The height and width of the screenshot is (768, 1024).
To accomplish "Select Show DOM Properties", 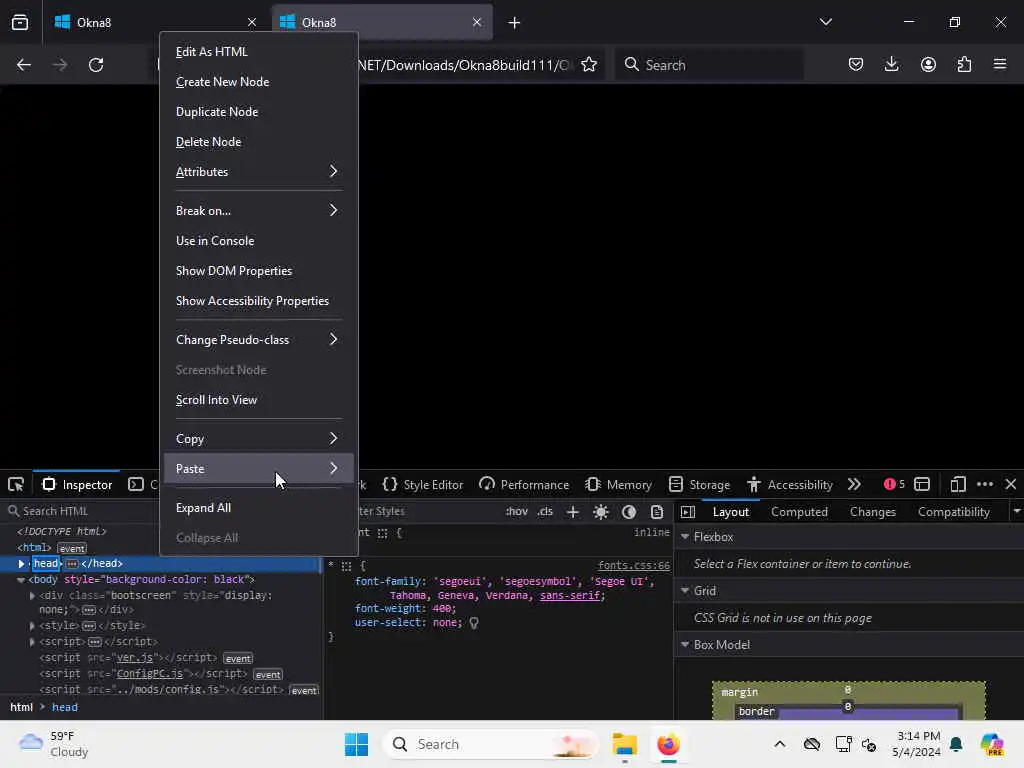I will pyautogui.click(x=259, y=270).
